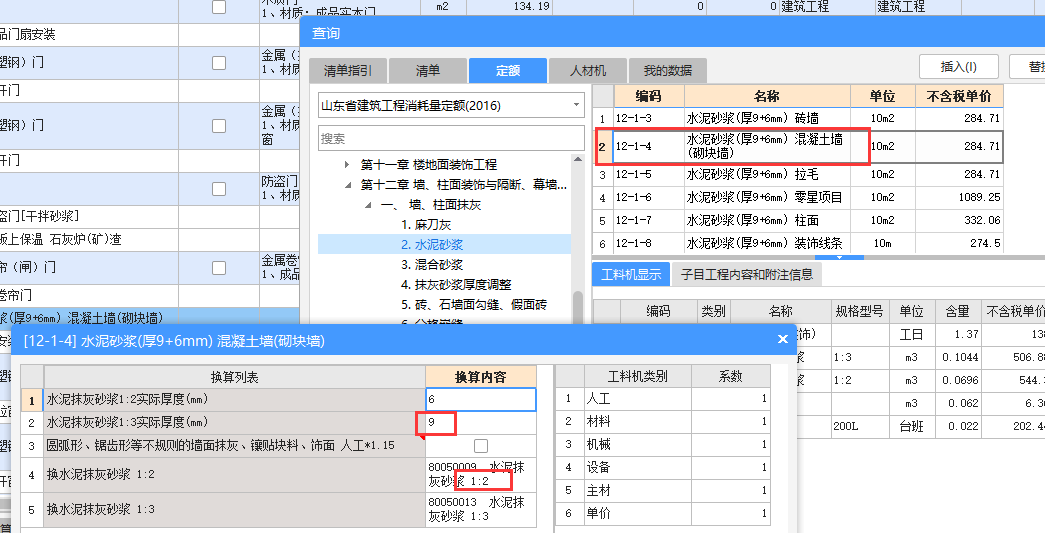Select quota row 12-1-4 混凝土墙(砌块墙)

(798, 147)
